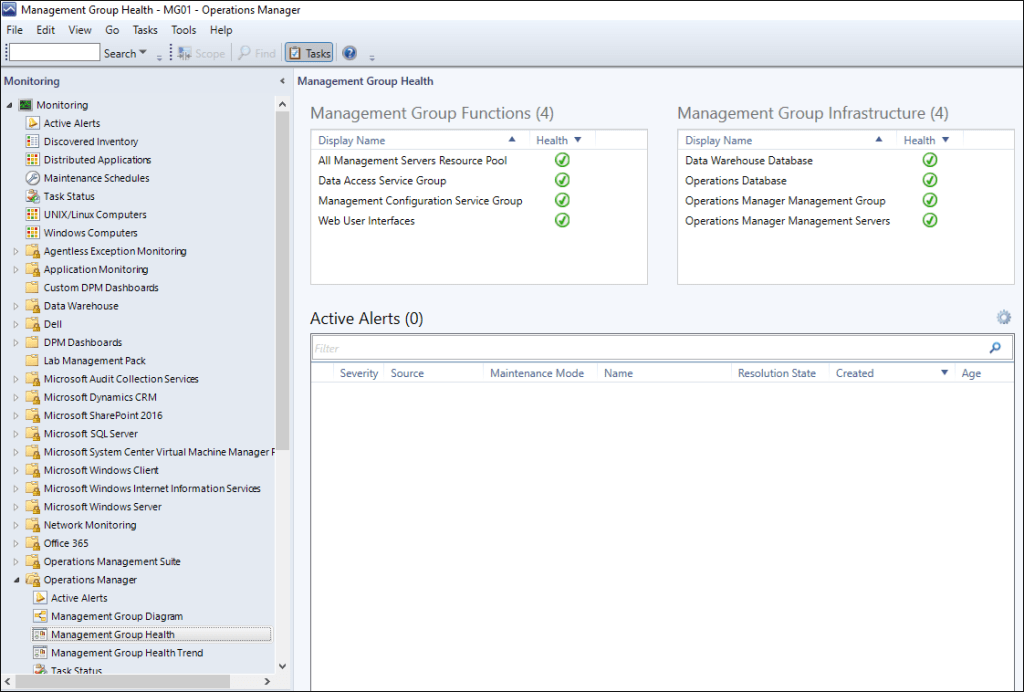Open the Active Alerts icon under Monitoring root
Screen dimensions: 1024x692
33,123
